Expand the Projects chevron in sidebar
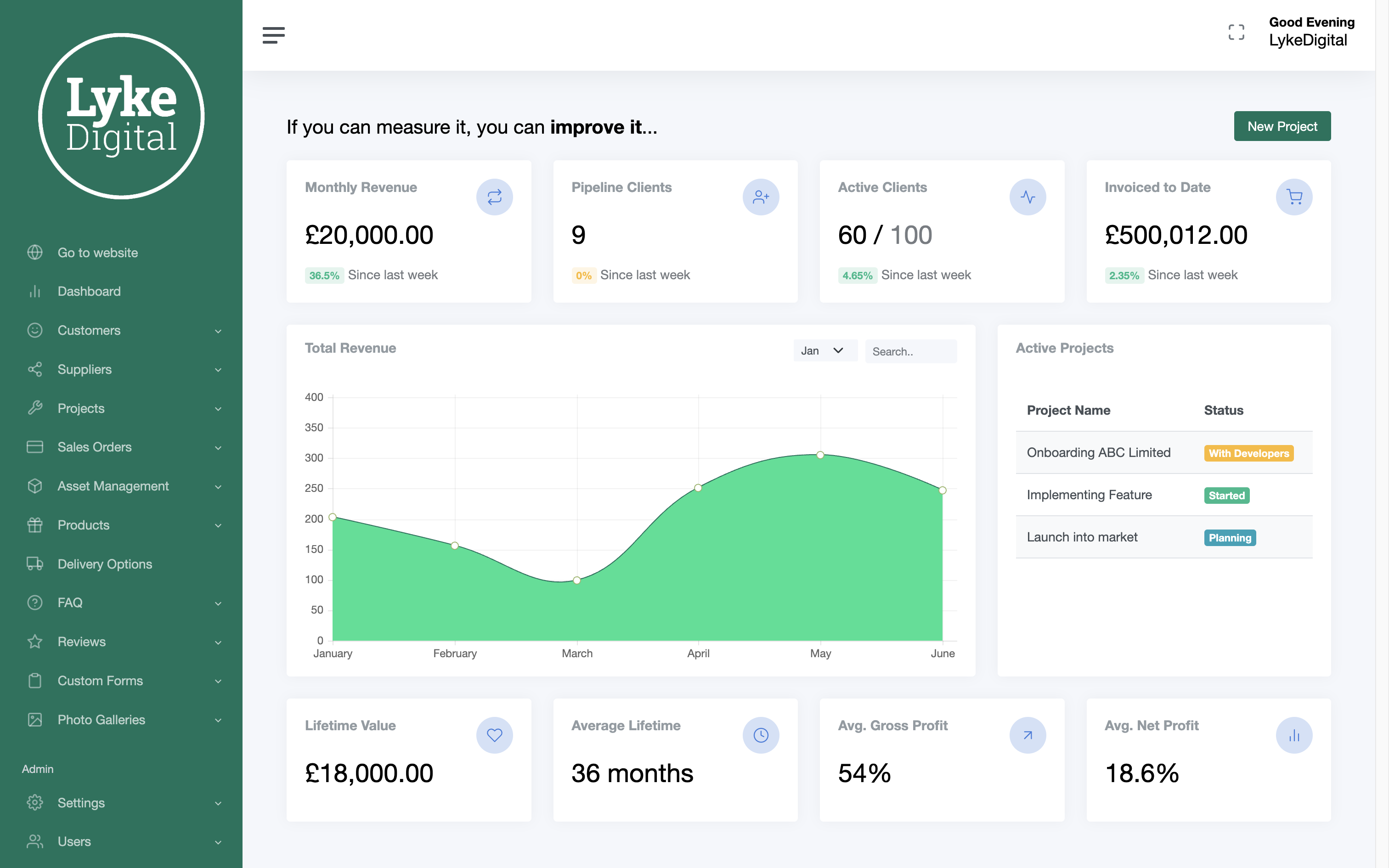This screenshot has height=868, width=1389. pyautogui.click(x=218, y=409)
